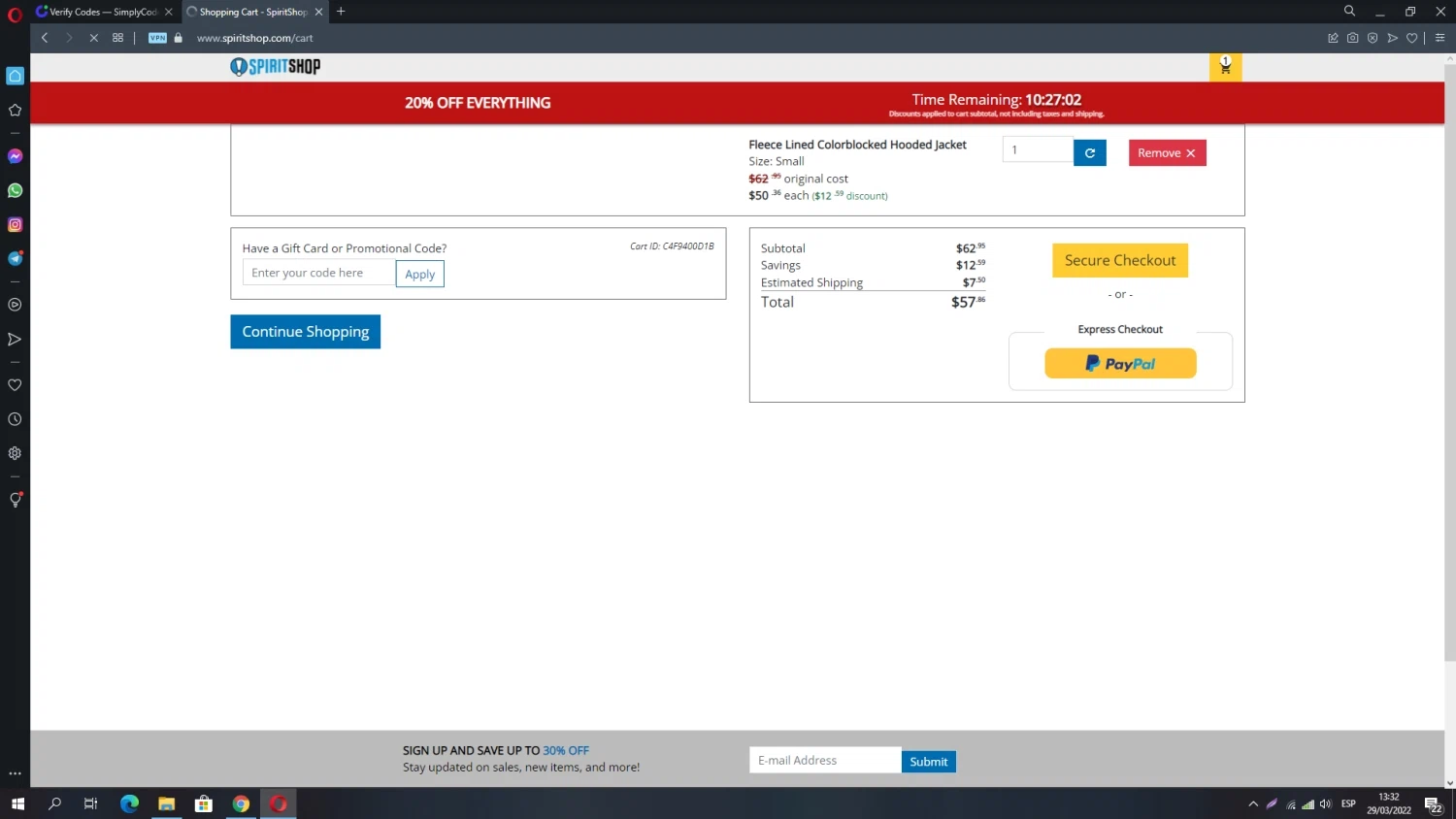Open Microsoft Store from taskbar
This screenshot has height=819, width=1456.
click(x=204, y=803)
